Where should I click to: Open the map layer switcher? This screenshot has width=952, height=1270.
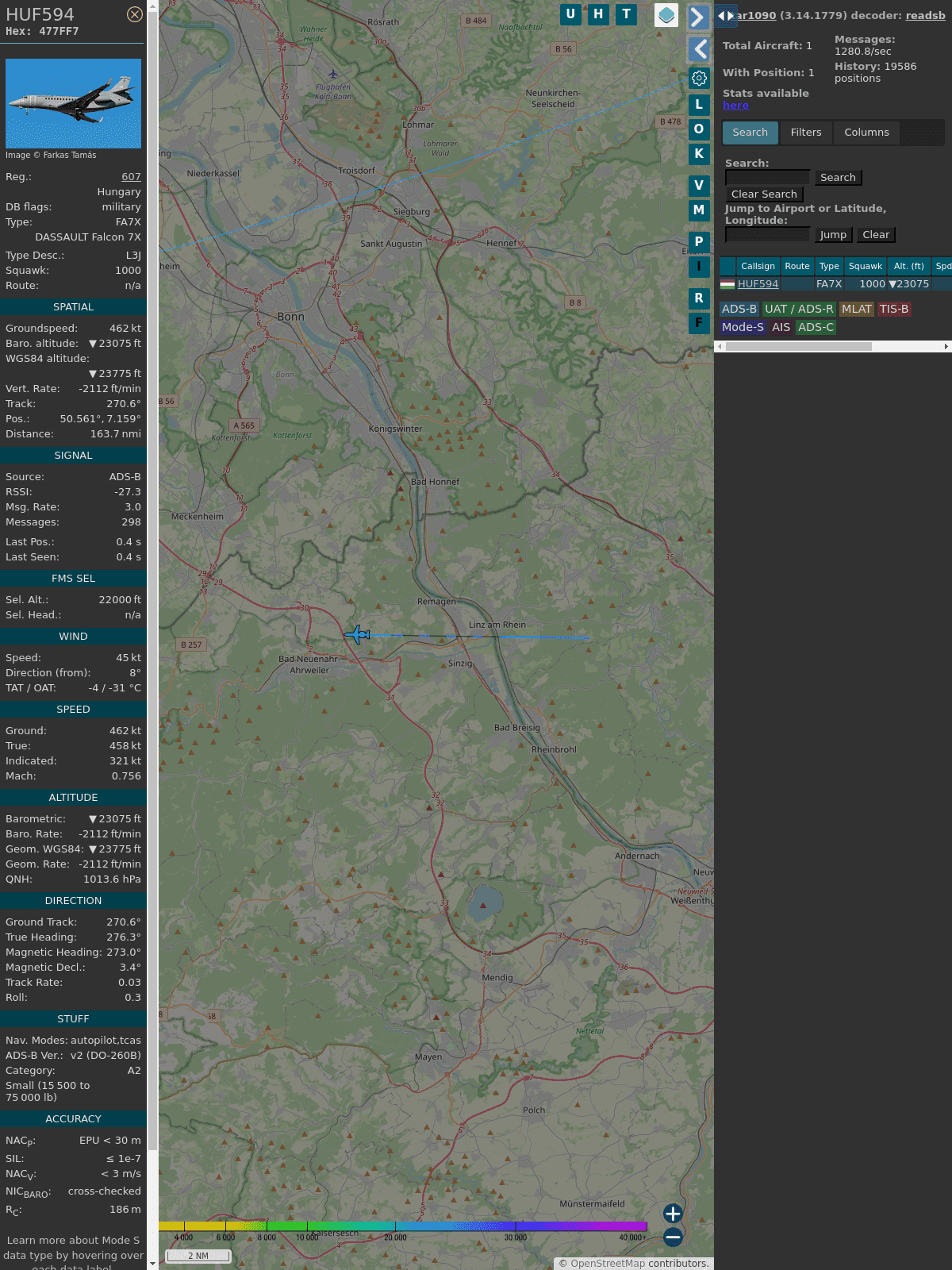point(666,15)
